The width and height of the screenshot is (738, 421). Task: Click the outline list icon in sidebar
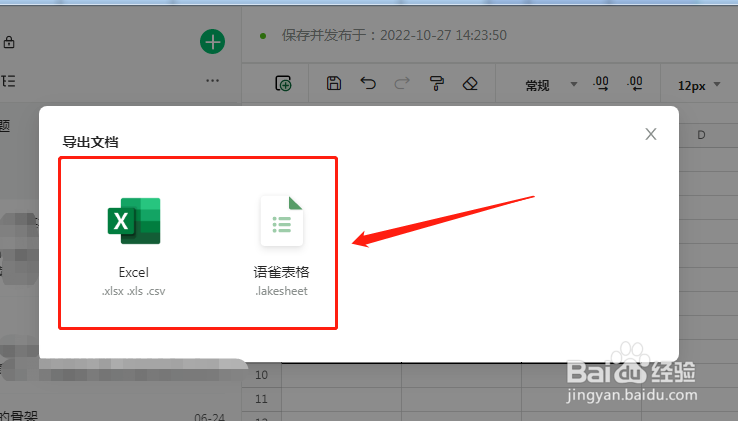click(x=8, y=81)
